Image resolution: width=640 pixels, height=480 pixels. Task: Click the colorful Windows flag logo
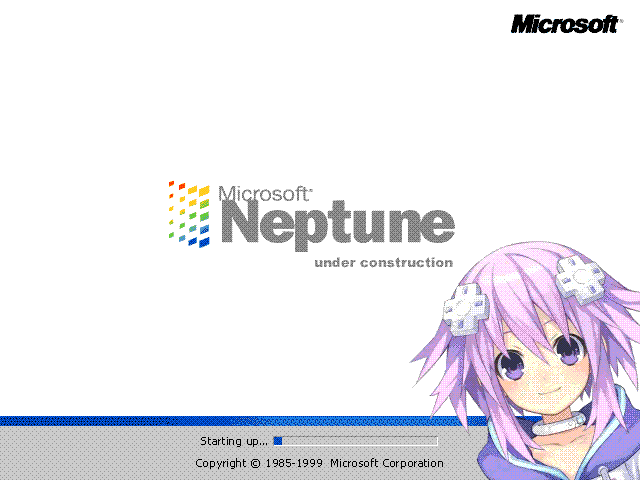tap(189, 214)
